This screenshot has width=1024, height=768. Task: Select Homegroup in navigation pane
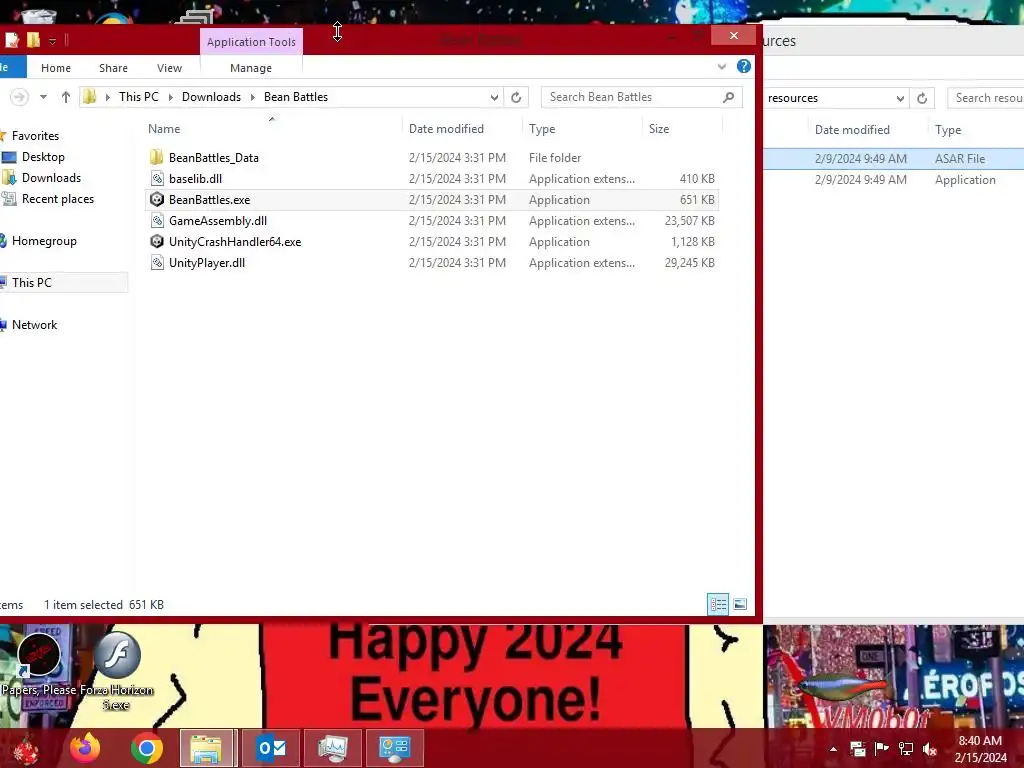click(x=44, y=241)
